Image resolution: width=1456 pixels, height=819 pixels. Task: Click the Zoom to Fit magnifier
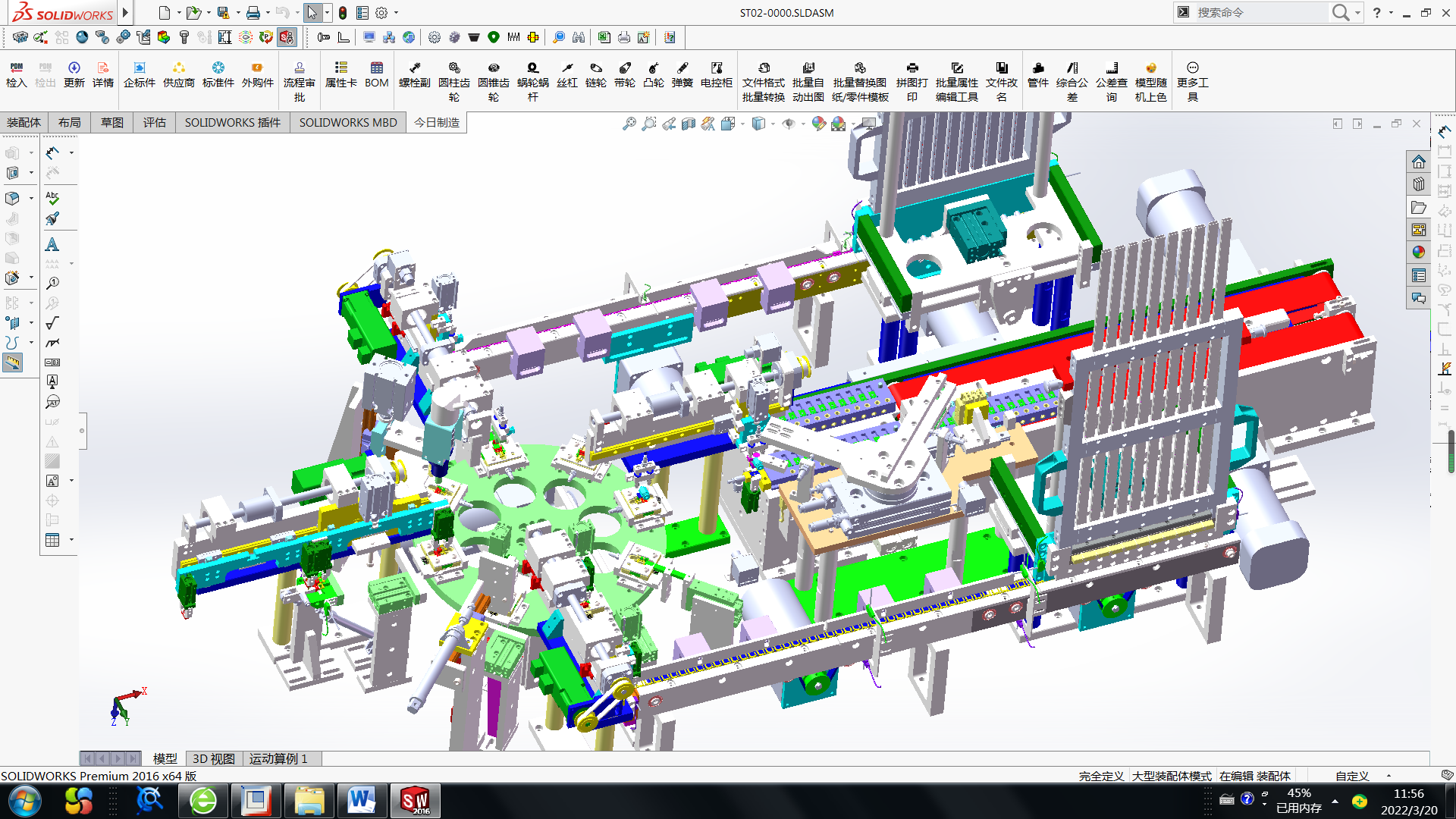(629, 124)
